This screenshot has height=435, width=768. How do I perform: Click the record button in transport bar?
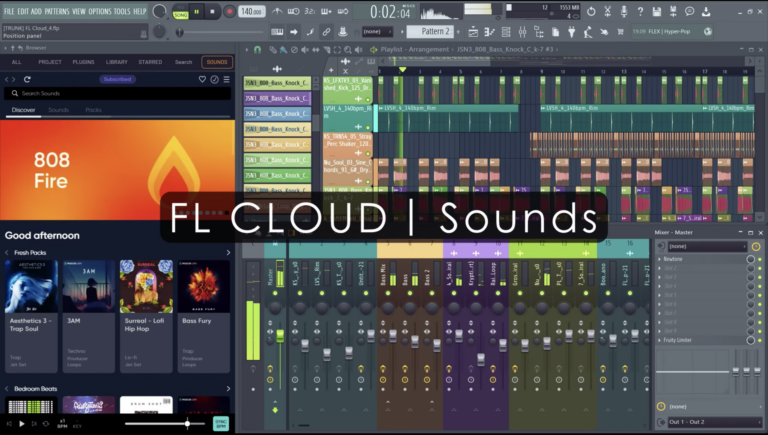click(229, 12)
